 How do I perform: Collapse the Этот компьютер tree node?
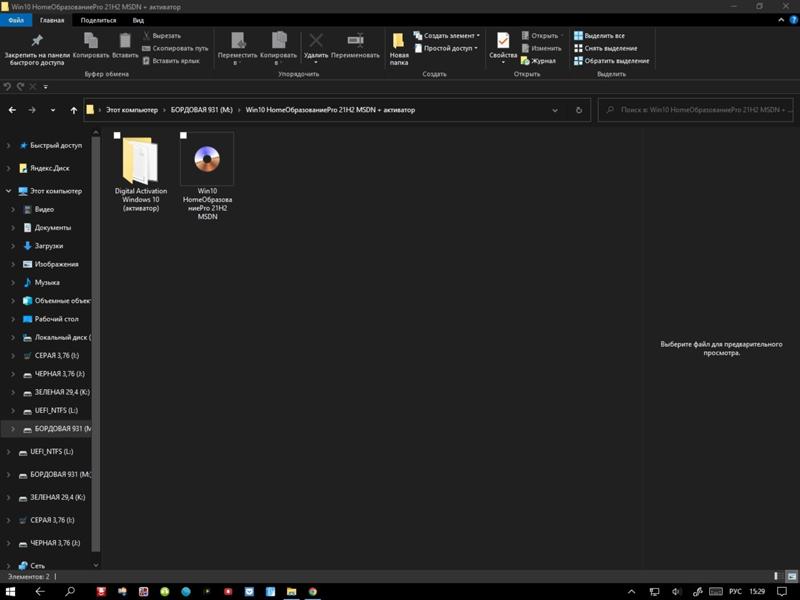[x=8, y=191]
